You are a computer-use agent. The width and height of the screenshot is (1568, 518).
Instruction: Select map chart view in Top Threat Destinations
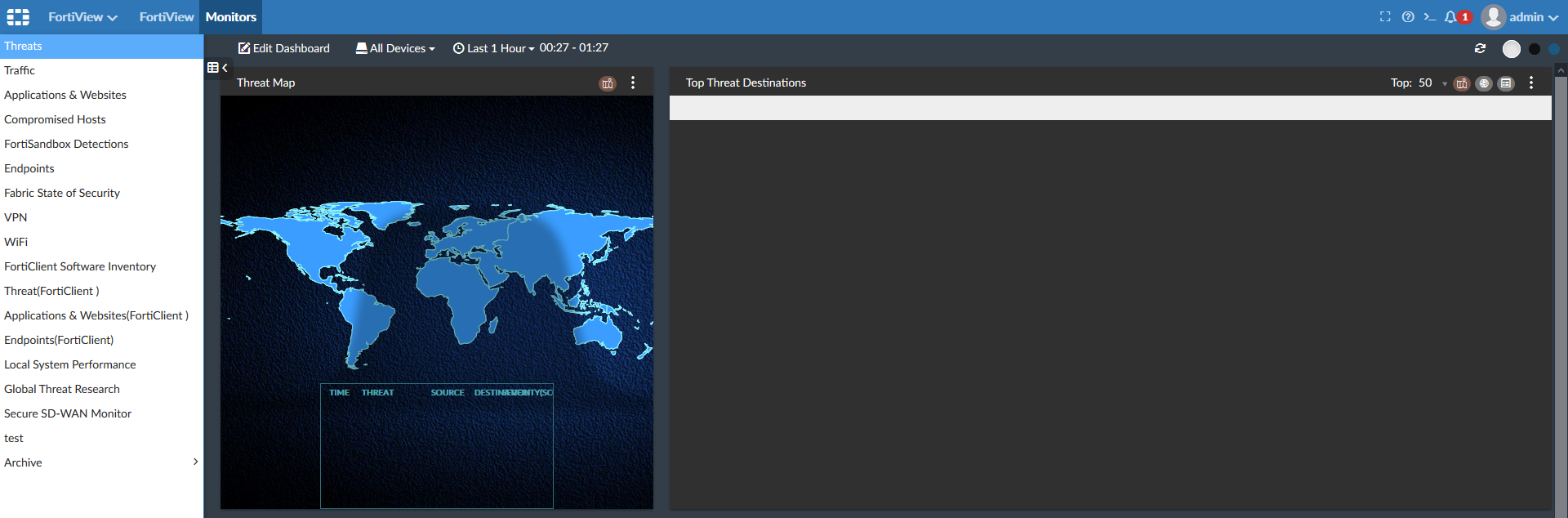coord(1462,83)
